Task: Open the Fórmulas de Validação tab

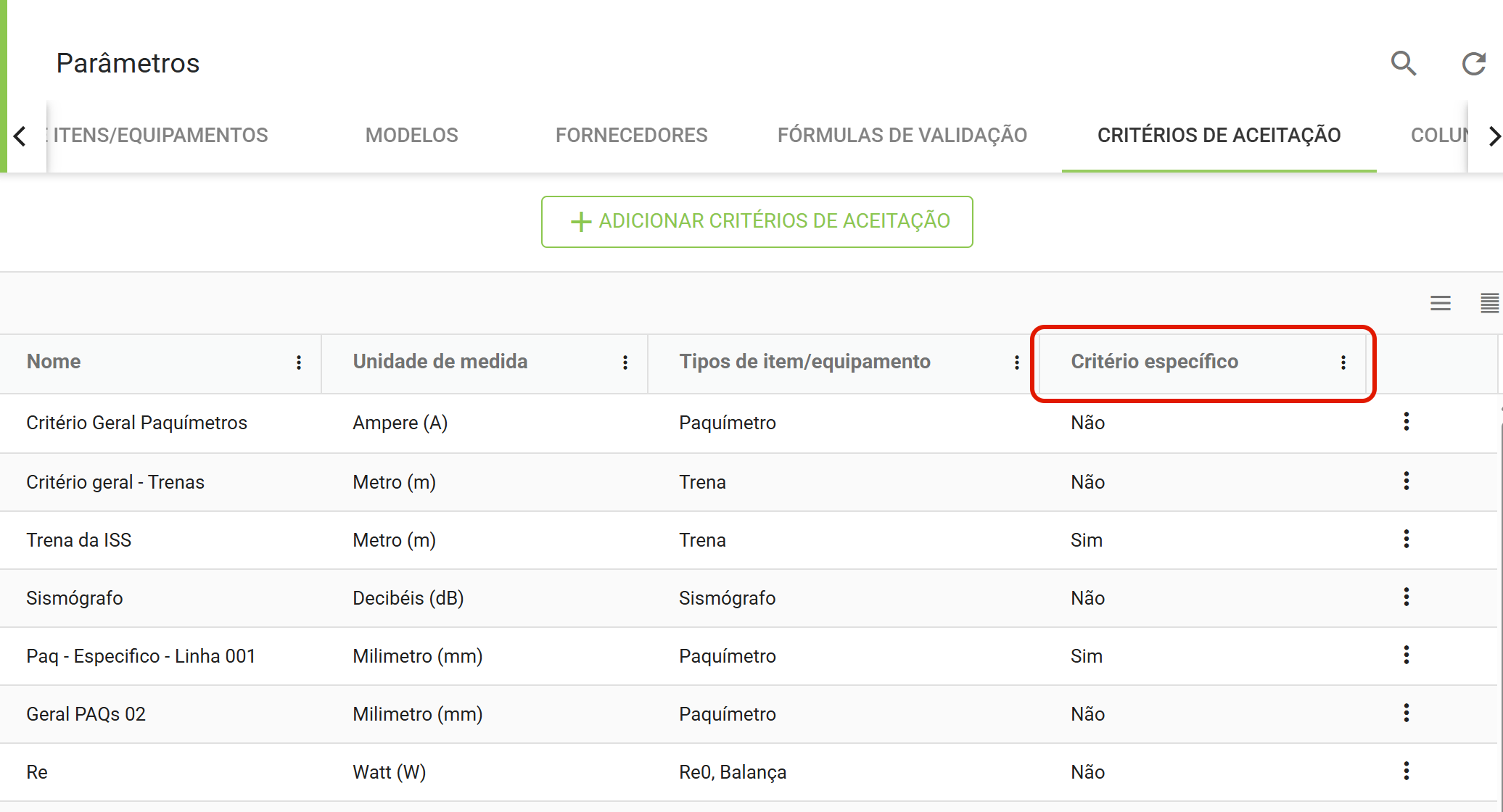Action: (x=902, y=136)
